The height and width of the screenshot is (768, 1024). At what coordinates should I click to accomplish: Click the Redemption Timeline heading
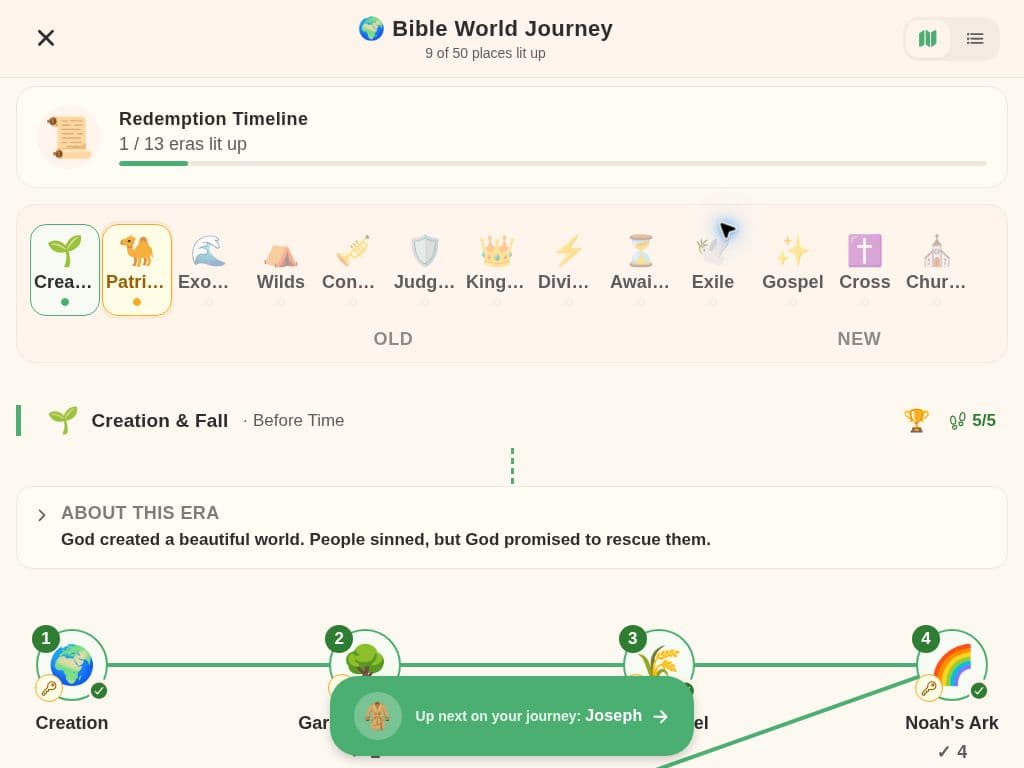click(x=214, y=119)
